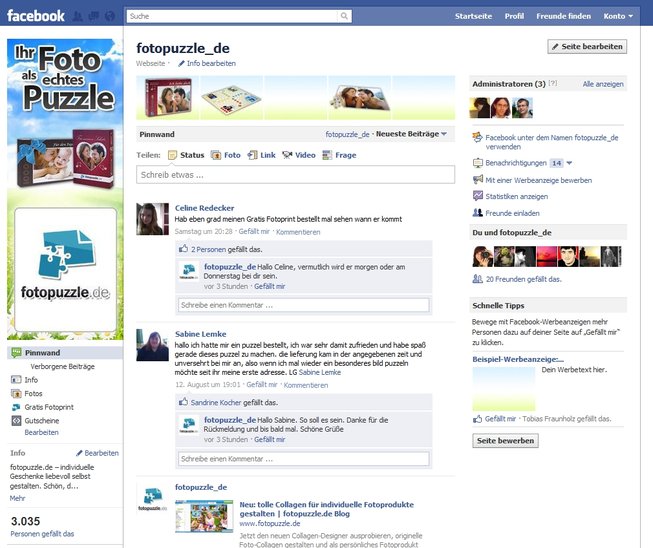Click Gratis Fotoprint icon in left sidebar
The image size is (653, 548).
(16, 407)
